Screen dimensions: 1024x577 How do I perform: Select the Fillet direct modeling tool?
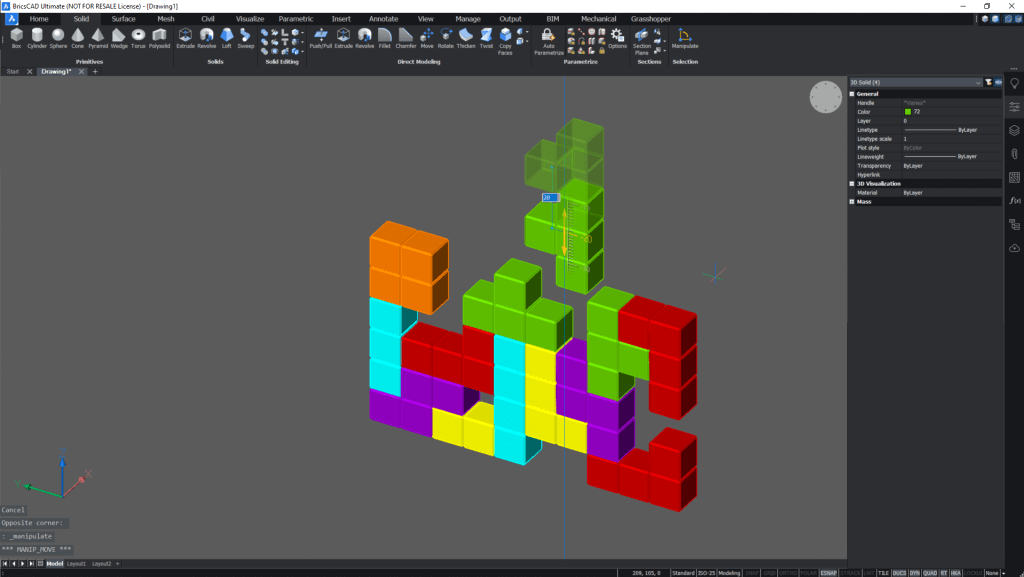[384, 38]
